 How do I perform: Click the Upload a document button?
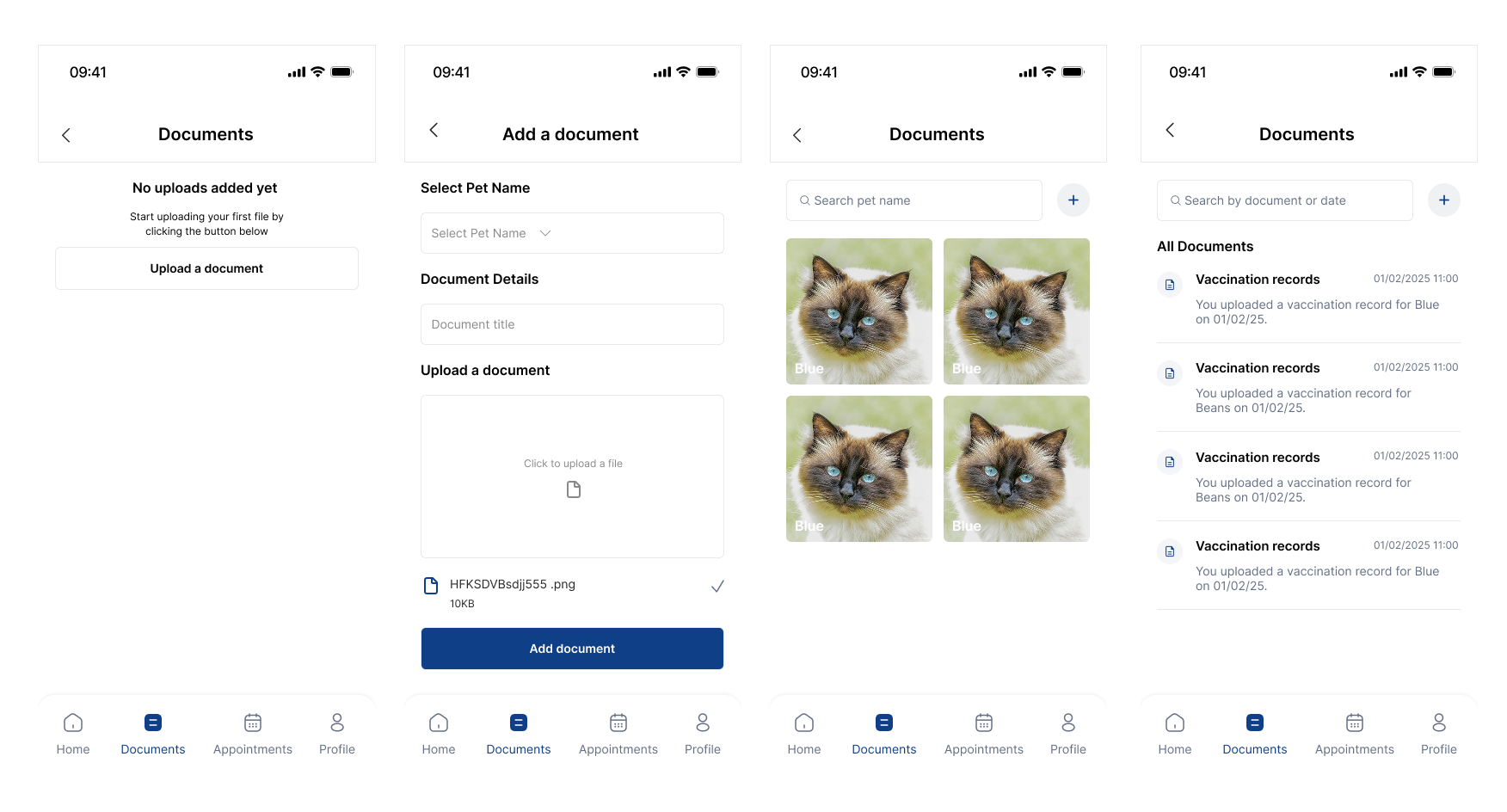(206, 268)
